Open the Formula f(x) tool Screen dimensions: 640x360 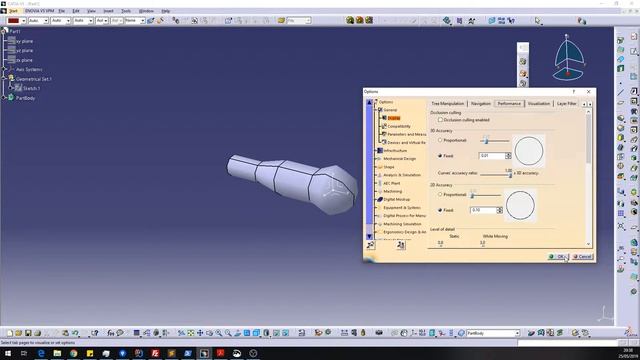pyautogui.click(x=110, y=333)
